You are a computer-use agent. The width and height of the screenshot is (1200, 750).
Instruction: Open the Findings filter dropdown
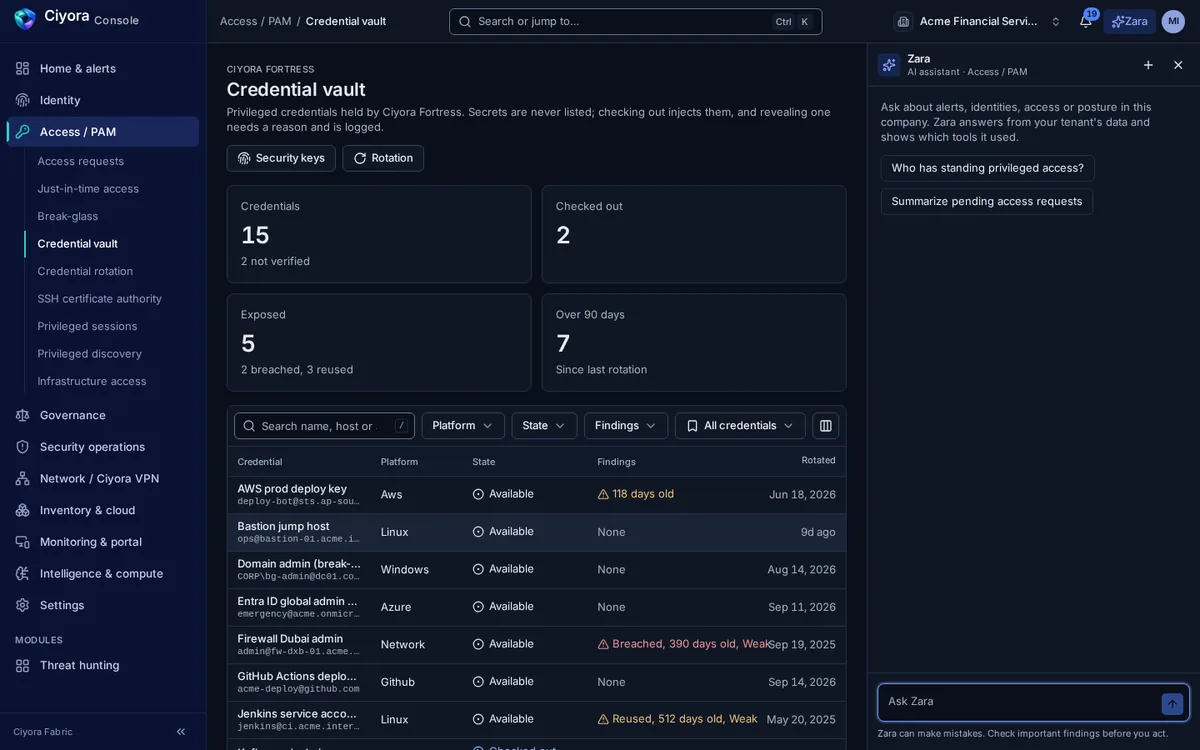[x=626, y=426]
